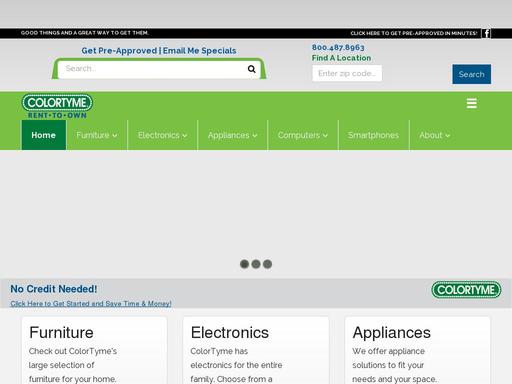This screenshot has height=384, width=512.
Task: Open the Smartphones menu item
Action: pyautogui.click(x=373, y=135)
